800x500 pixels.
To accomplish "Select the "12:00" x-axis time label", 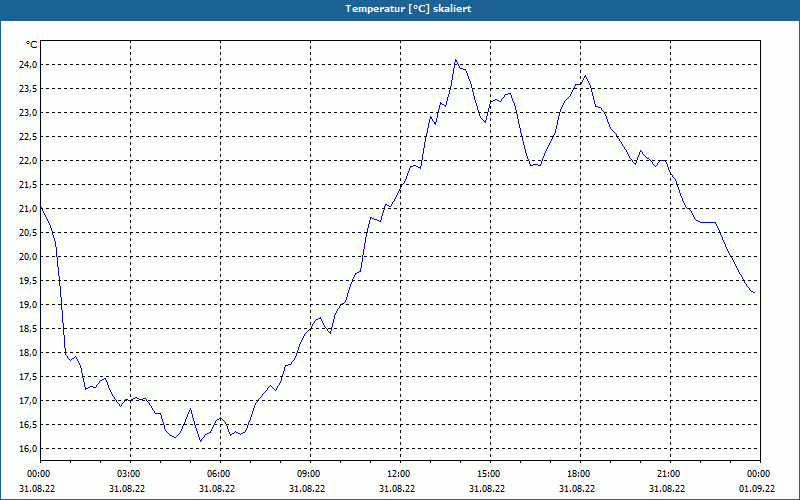I will tap(400, 474).
